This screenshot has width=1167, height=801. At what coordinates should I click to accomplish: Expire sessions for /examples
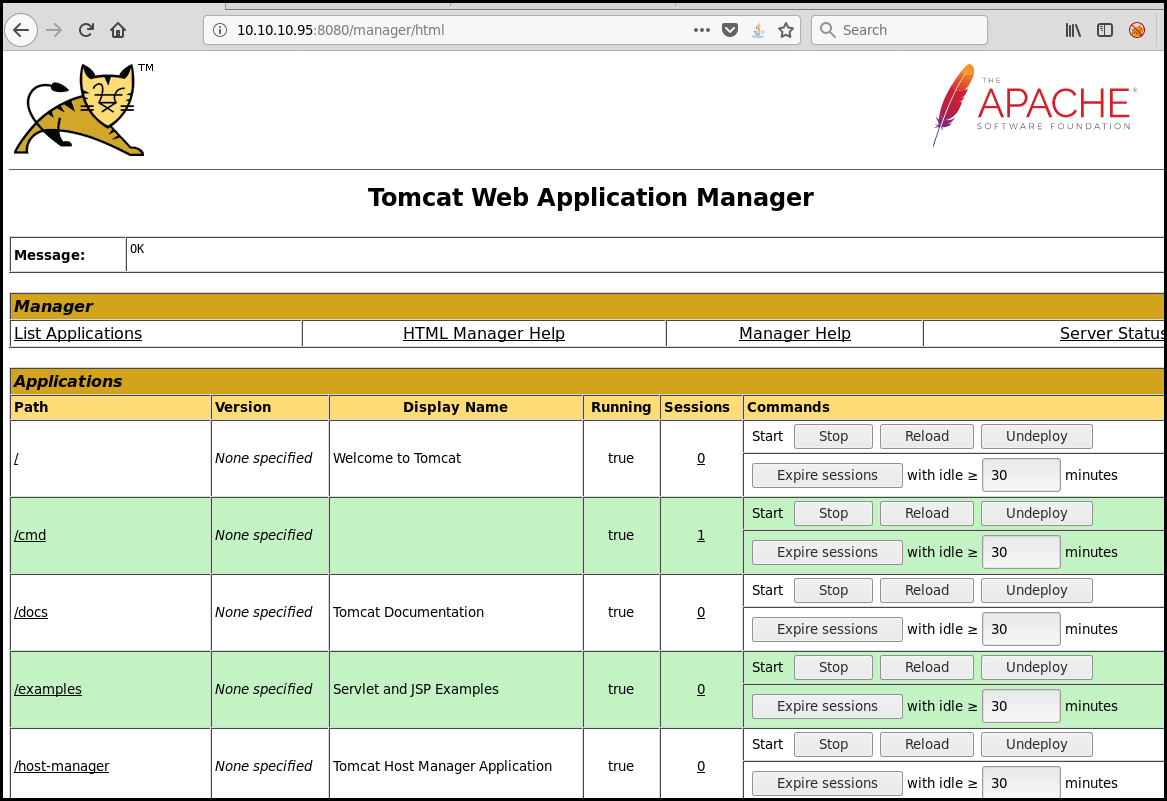pyautogui.click(x=827, y=706)
